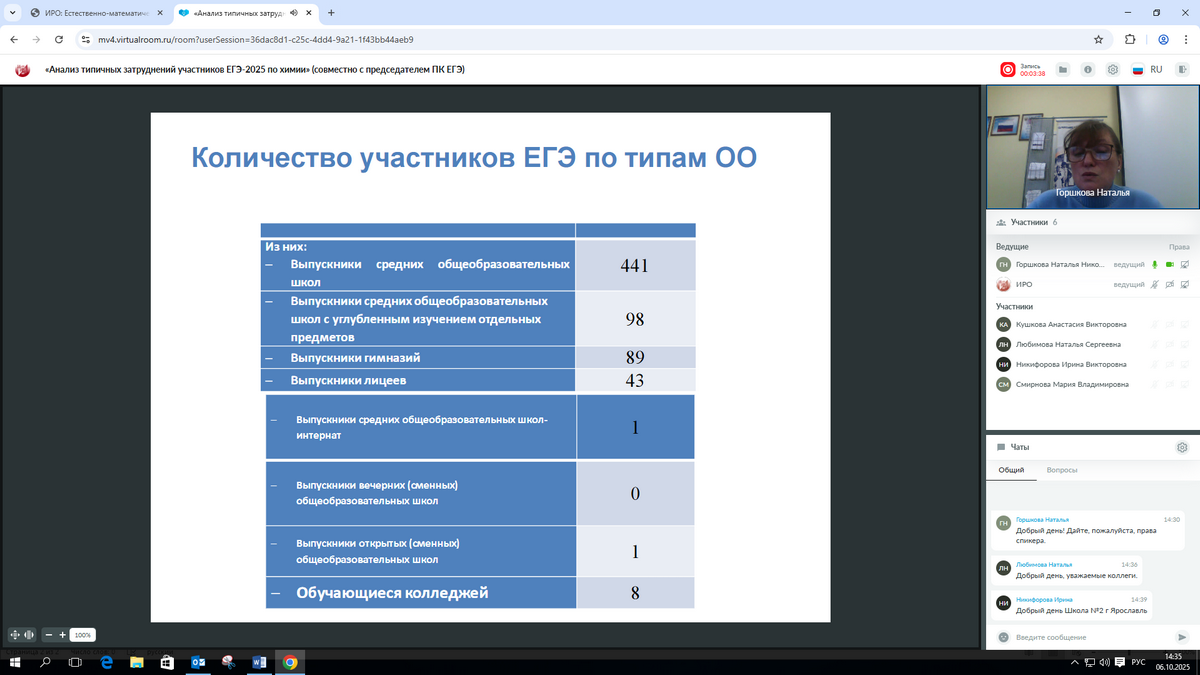Open room info icon in header
Image resolution: width=1200 pixels, height=675 pixels.
coord(1087,70)
